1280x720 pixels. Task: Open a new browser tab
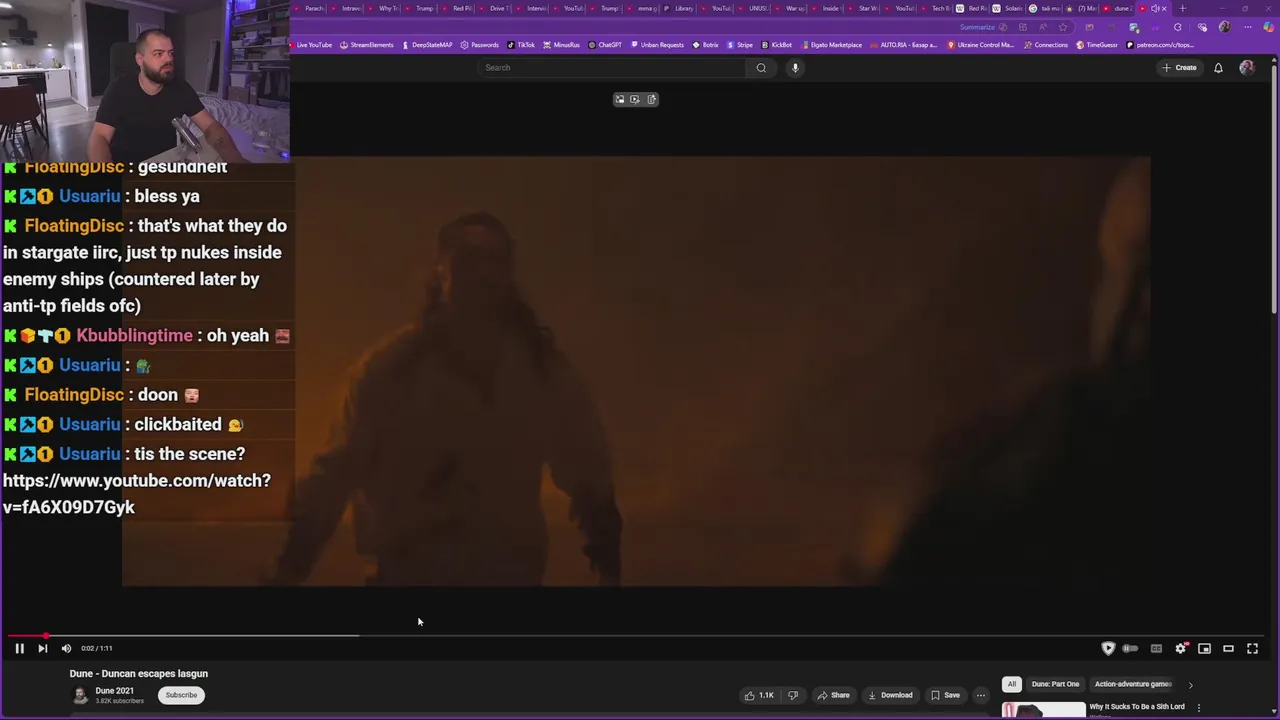coord(1182,8)
